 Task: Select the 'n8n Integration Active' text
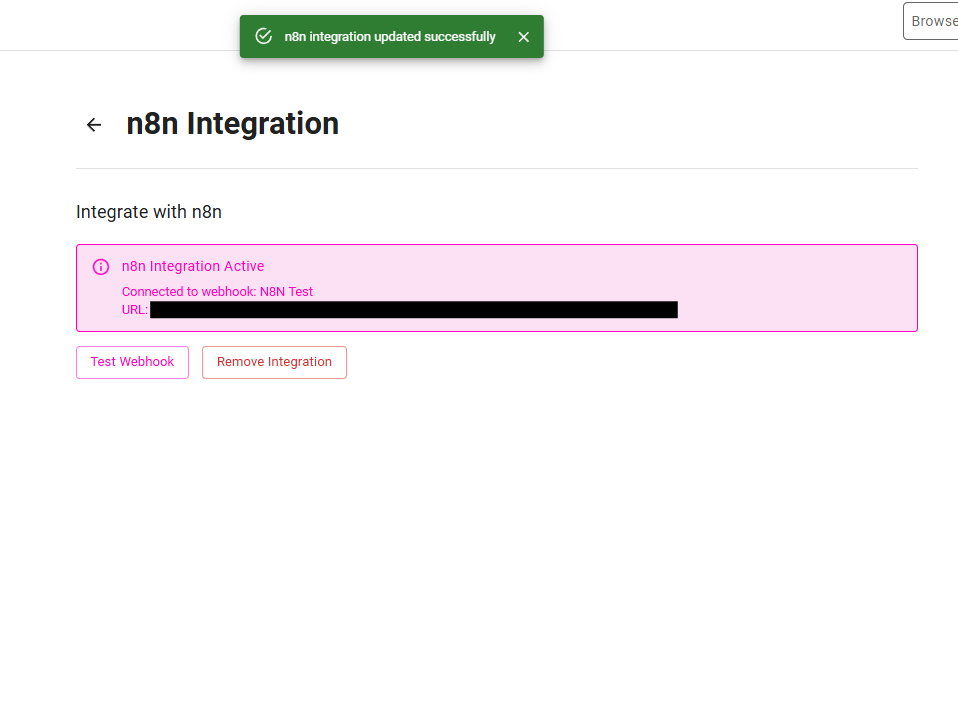point(193,266)
